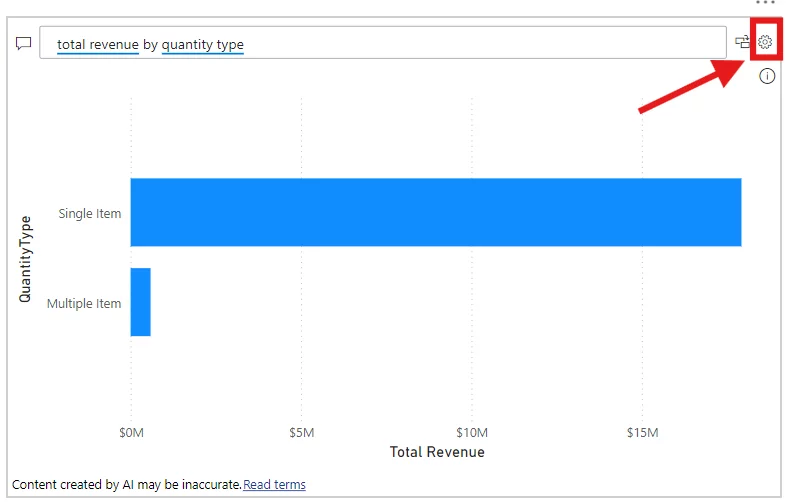Select the Single Item bar
The image size is (787, 502).
pos(435,212)
